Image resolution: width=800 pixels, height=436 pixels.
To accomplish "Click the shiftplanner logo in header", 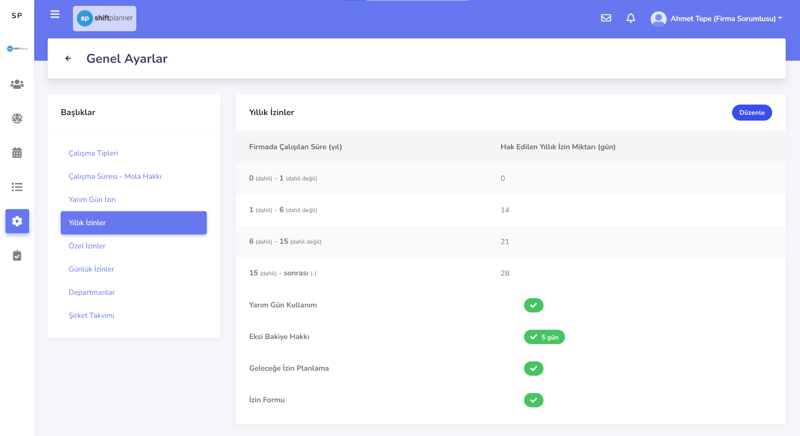I will 105,18.
